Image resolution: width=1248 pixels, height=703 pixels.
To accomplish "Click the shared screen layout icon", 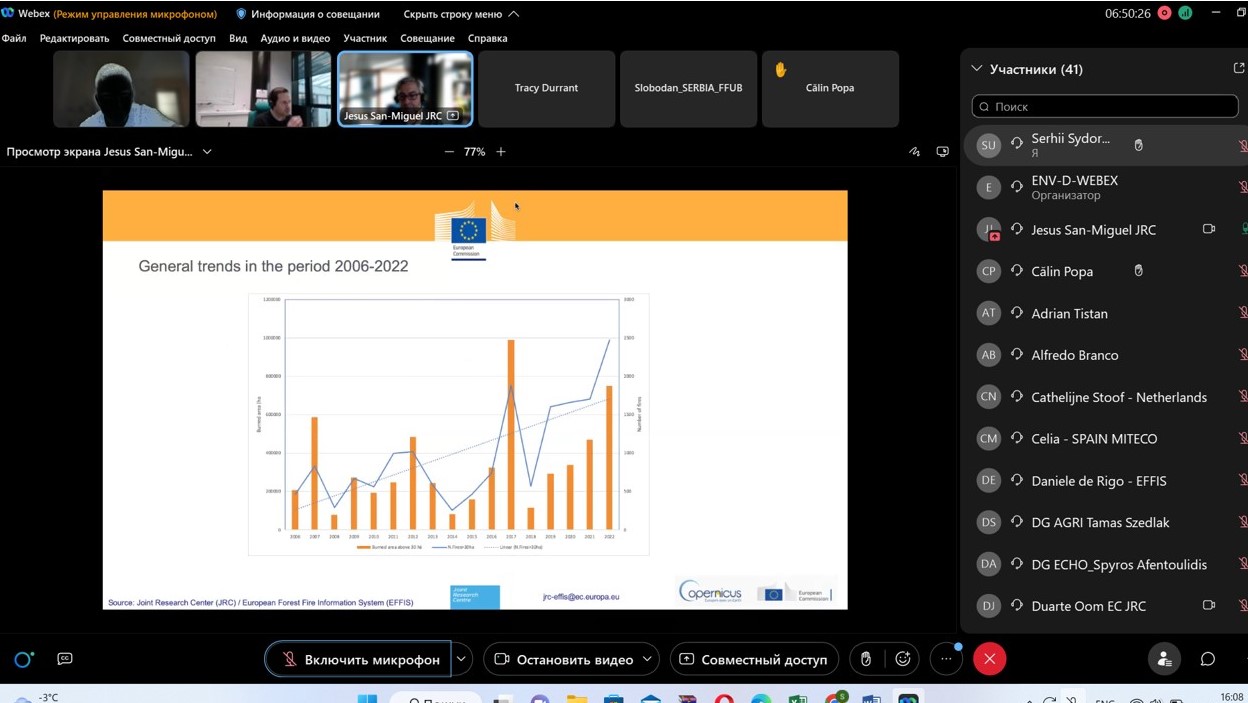I will (942, 152).
